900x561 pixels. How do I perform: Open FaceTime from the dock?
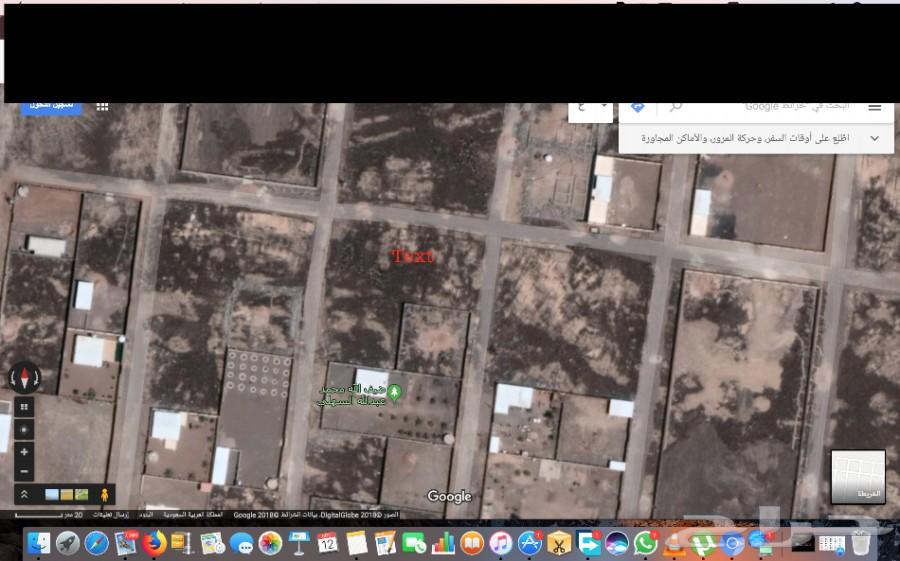tap(414, 543)
